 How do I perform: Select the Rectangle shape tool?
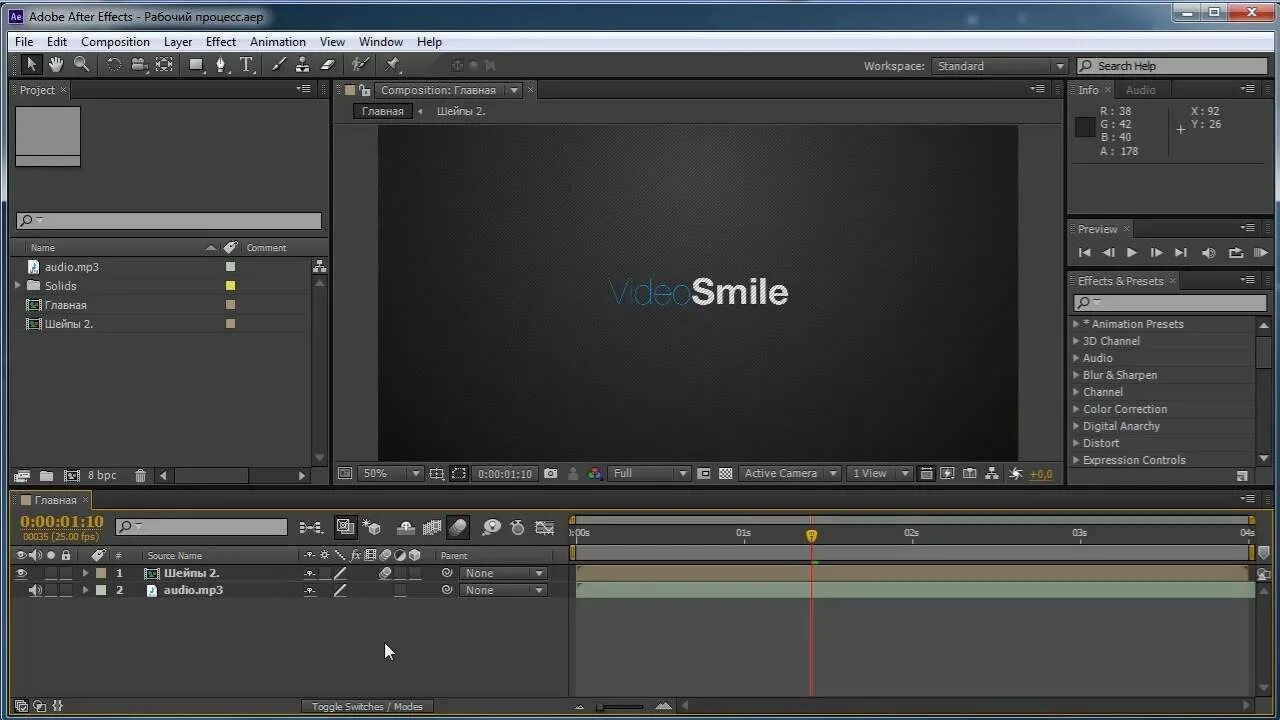pos(197,65)
